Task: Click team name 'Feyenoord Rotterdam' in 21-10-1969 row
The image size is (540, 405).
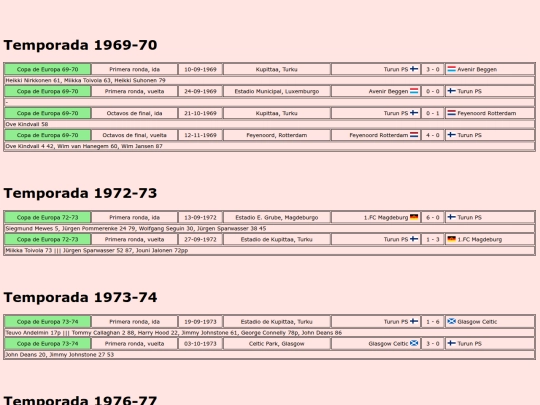Action: click(x=487, y=113)
